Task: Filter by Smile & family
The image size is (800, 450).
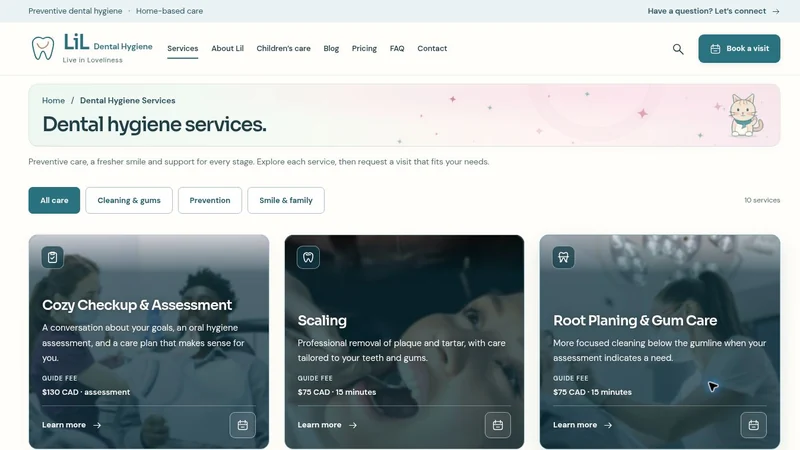Action: pyautogui.click(x=286, y=201)
